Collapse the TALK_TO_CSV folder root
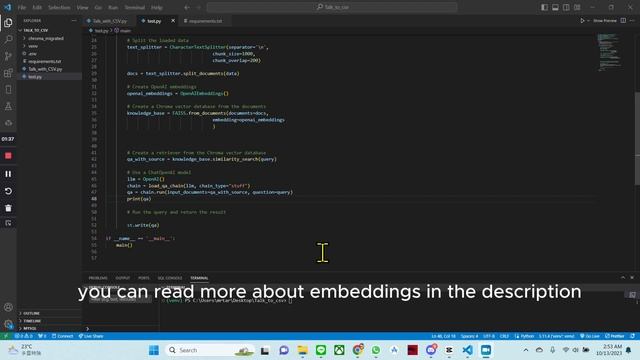The height and width of the screenshot is (360, 640). click(36, 30)
